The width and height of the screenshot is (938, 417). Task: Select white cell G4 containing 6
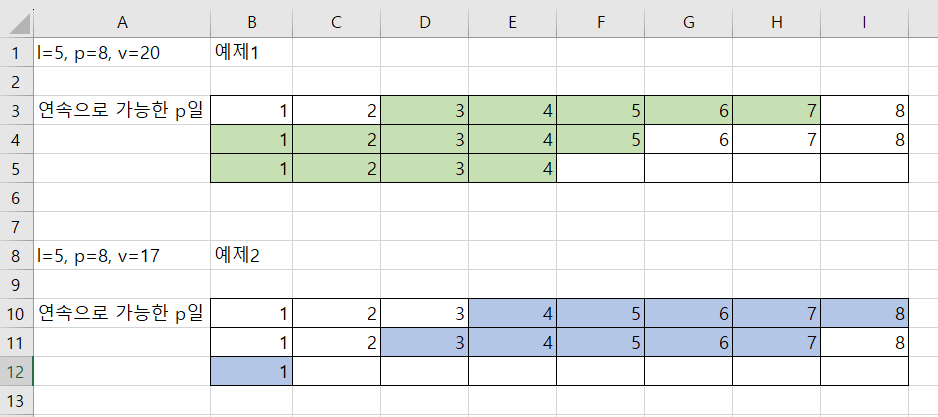click(689, 139)
